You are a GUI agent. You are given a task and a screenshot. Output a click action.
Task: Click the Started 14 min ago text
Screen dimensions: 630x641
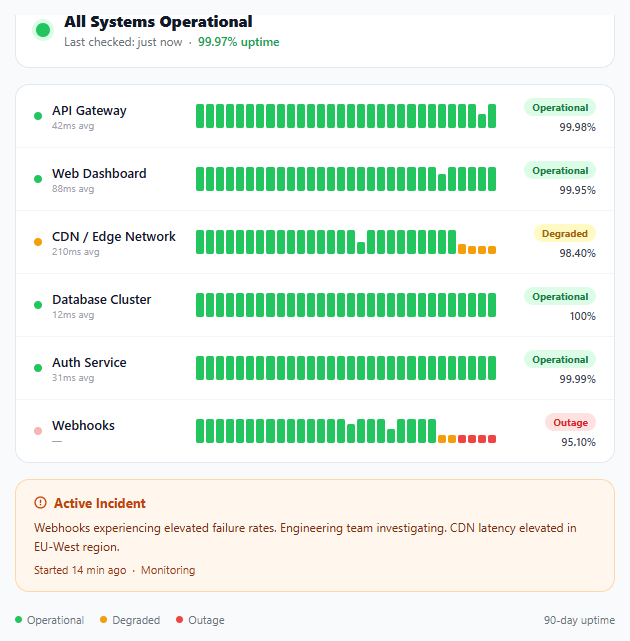(80, 570)
